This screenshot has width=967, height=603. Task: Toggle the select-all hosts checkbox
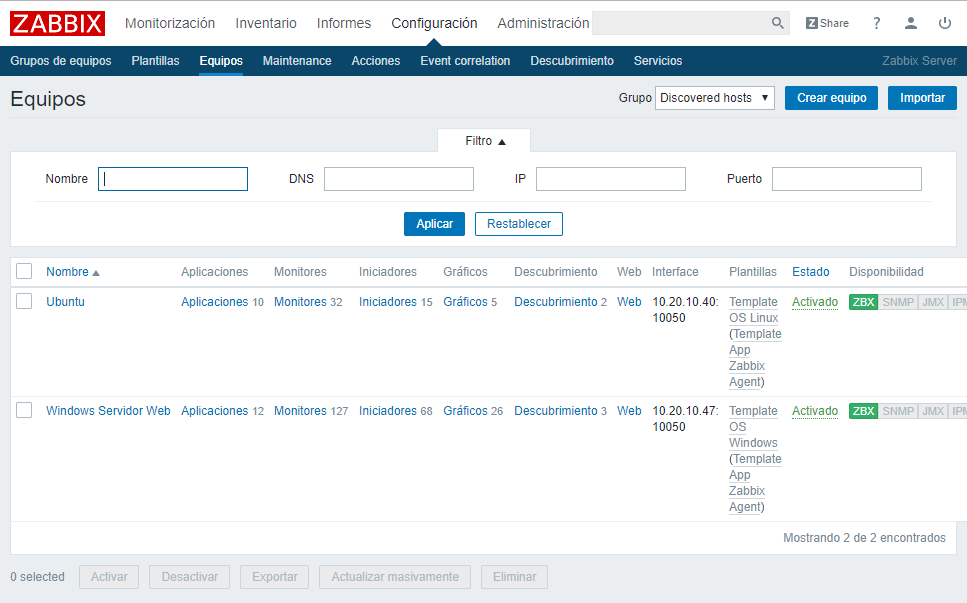tap(24, 271)
